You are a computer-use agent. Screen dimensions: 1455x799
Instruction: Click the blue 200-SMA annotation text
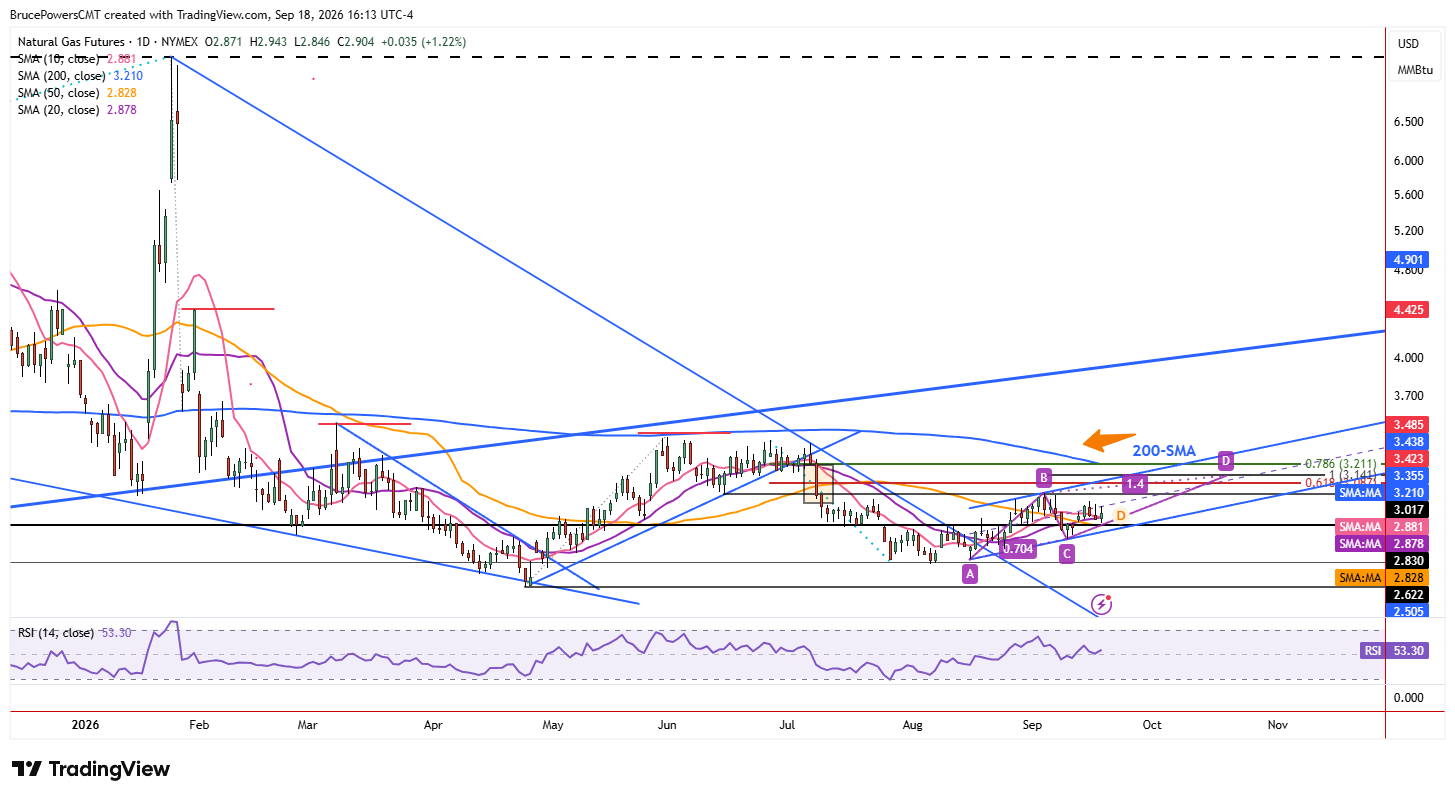pyautogui.click(x=1163, y=451)
